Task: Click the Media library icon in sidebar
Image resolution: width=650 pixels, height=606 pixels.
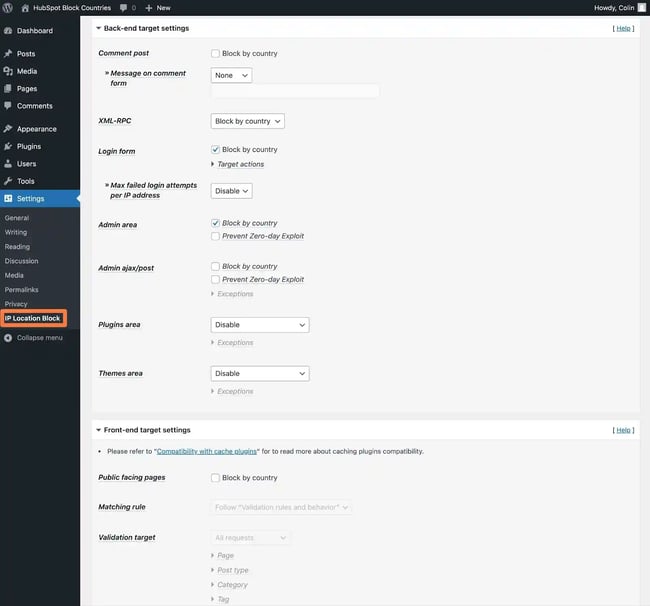Action: tap(8, 71)
